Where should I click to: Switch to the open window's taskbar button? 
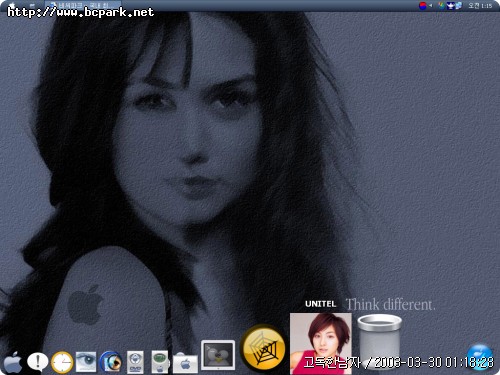point(83,5)
